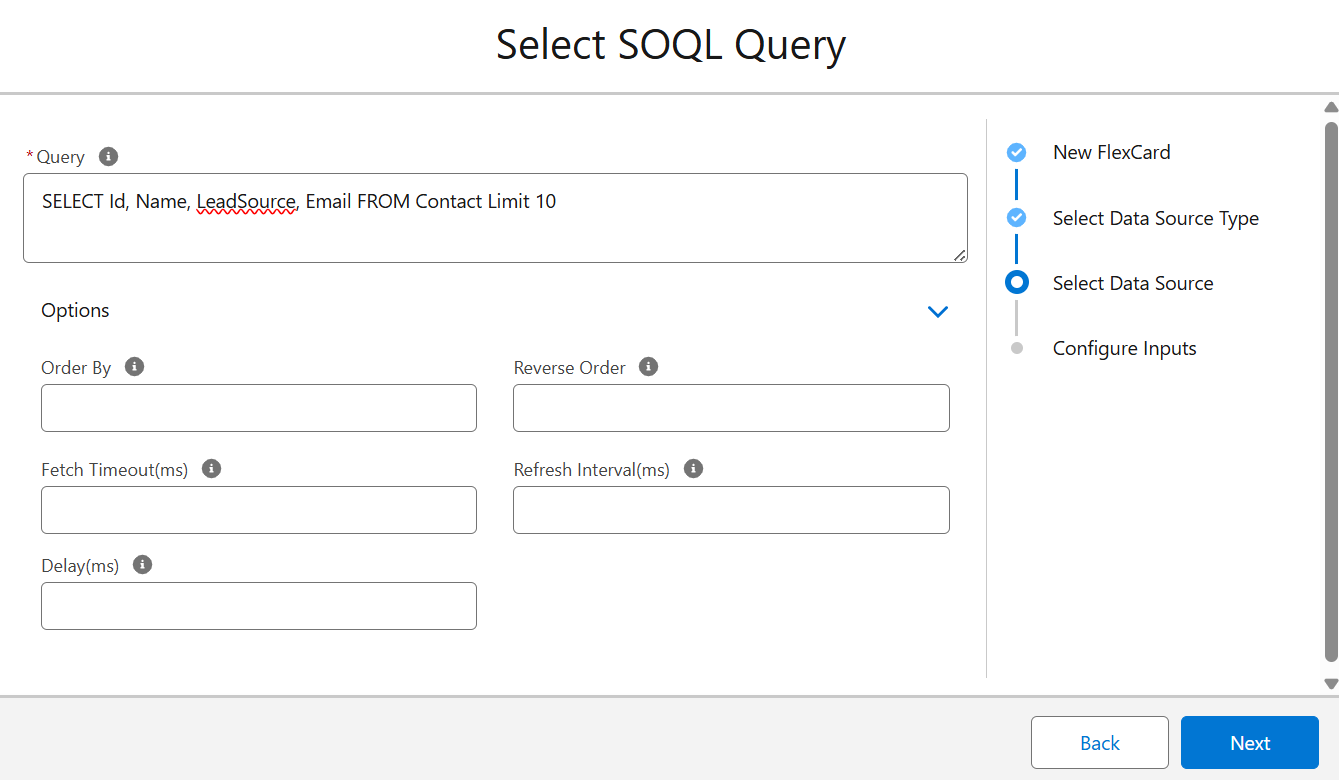
Task: Click the info icon next to Query
Action: point(109,157)
